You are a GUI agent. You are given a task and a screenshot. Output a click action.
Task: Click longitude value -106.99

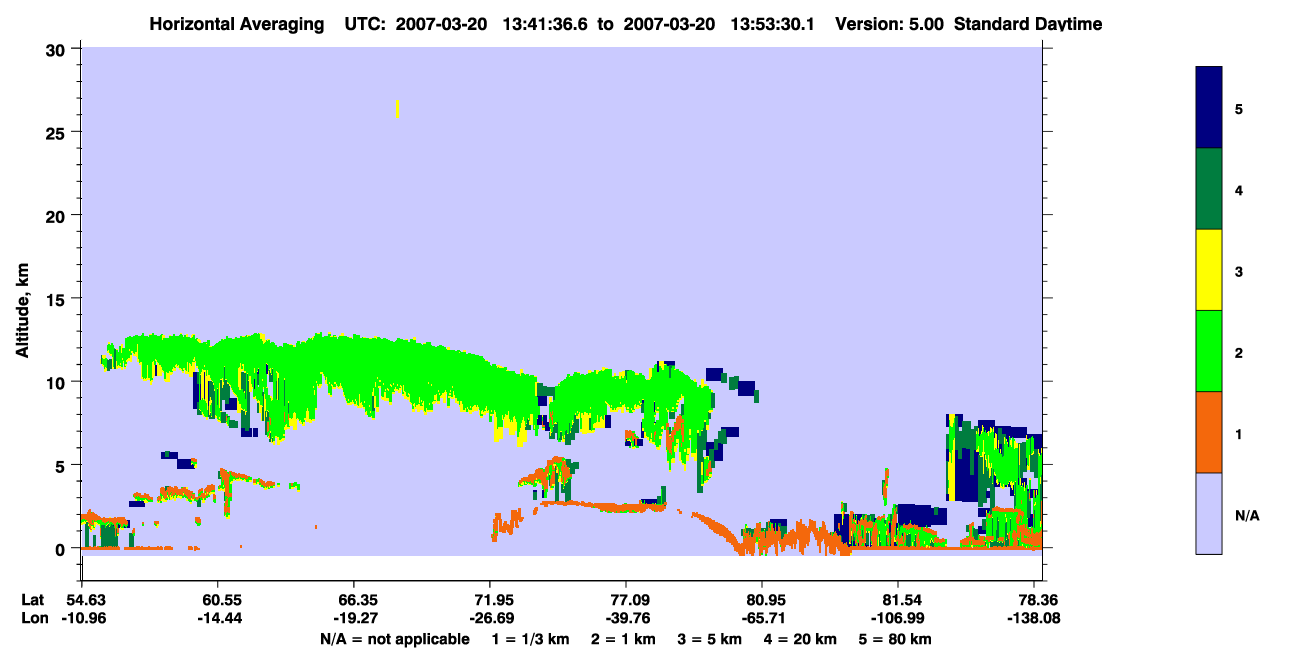(898, 618)
